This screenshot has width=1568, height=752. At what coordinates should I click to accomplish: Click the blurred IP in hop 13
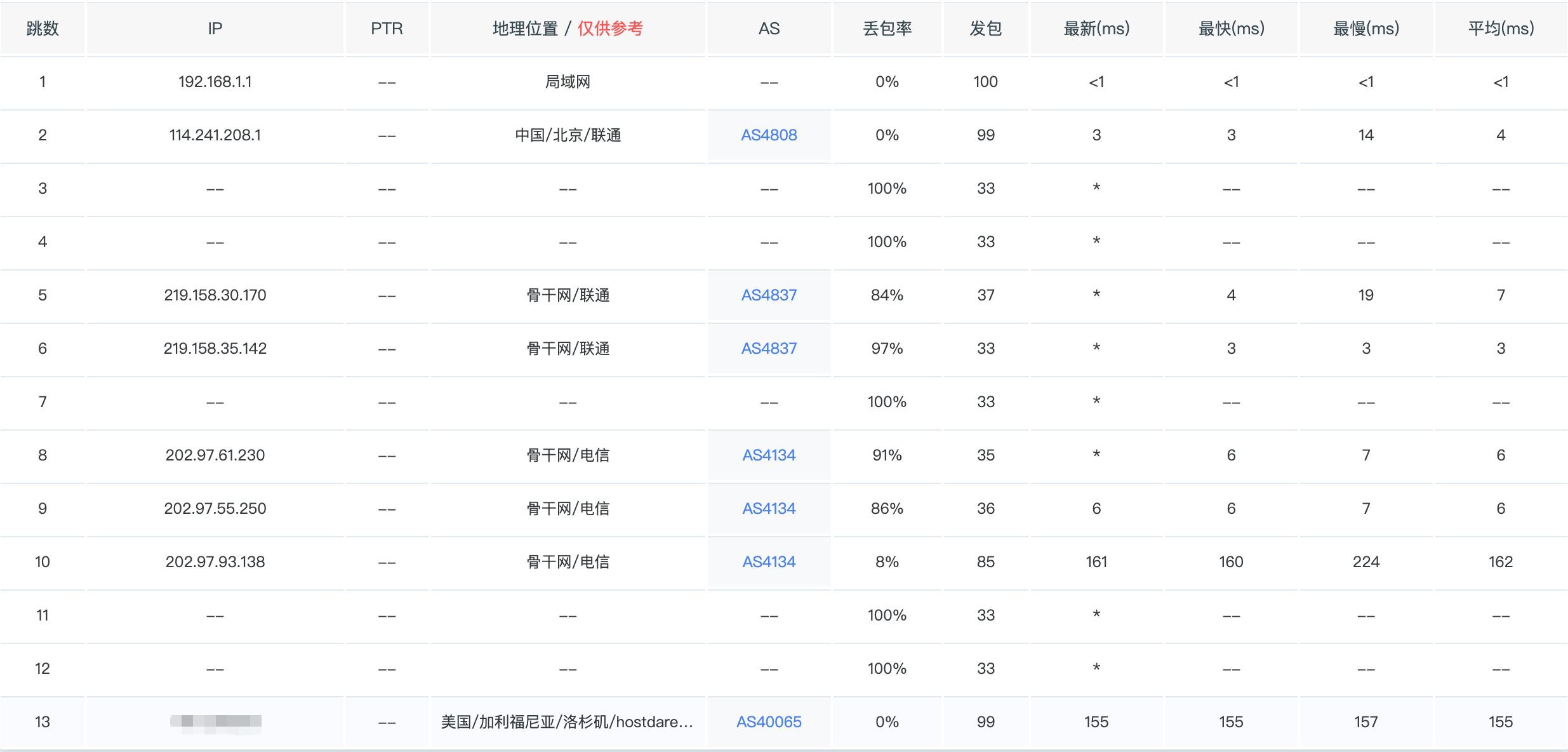tap(216, 722)
